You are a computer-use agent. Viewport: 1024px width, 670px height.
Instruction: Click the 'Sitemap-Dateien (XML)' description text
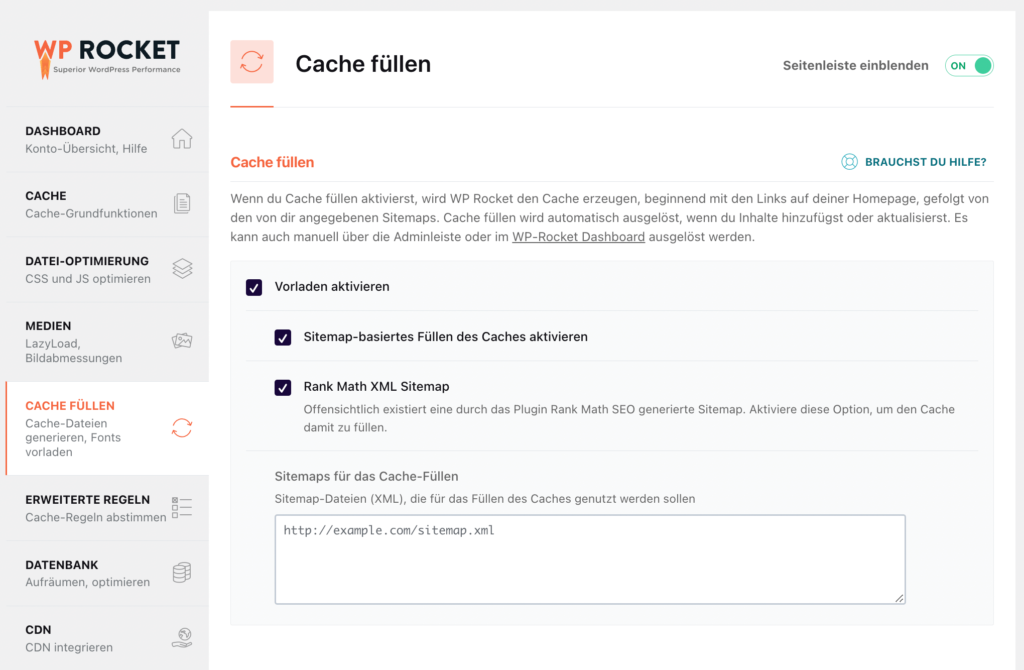pyautogui.click(x=485, y=499)
